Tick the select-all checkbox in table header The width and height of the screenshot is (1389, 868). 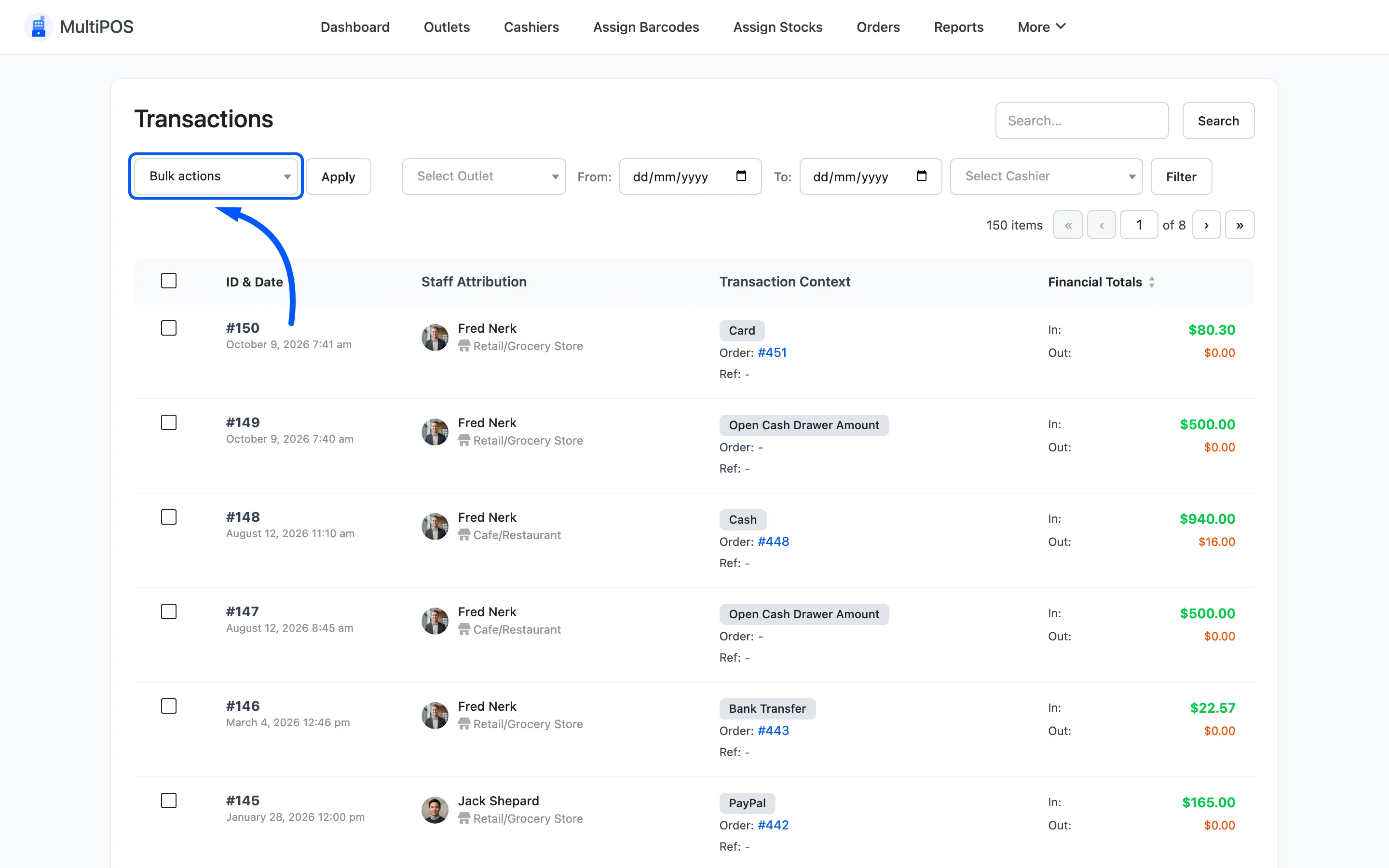(169, 281)
